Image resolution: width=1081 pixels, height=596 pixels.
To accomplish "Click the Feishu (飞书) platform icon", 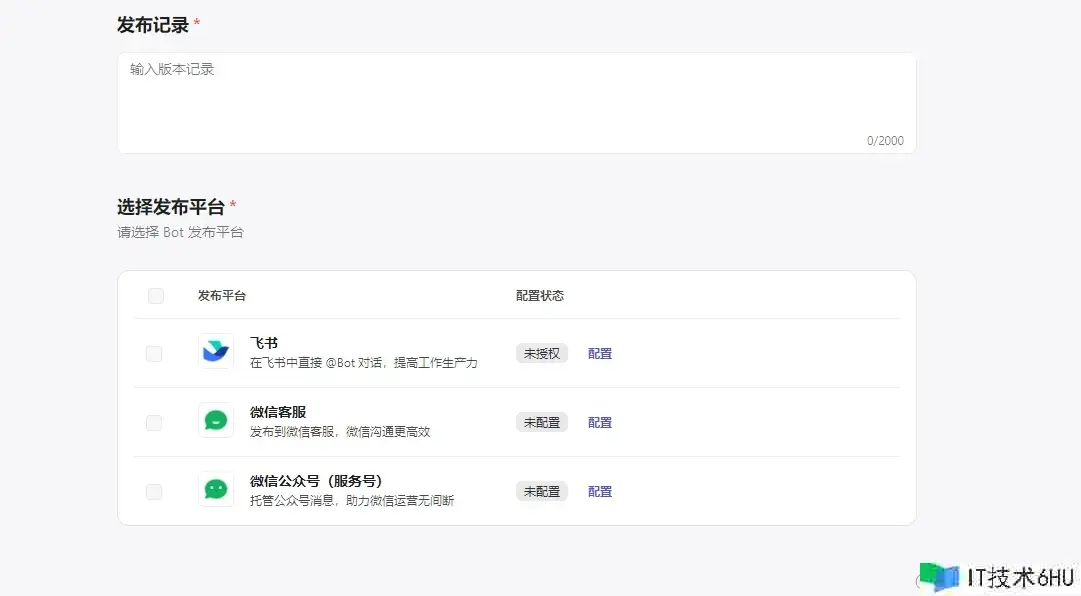I will [216, 351].
